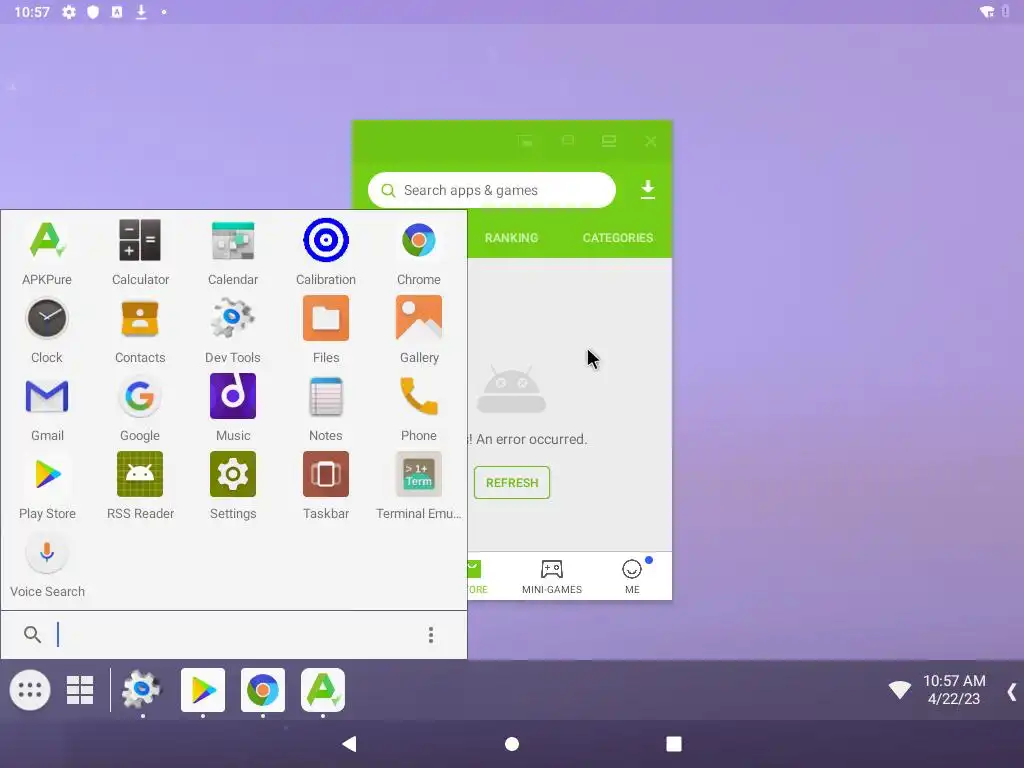Screen dimensions: 1024x768
Task: Launch the RSS Reader app
Action: click(x=140, y=487)
